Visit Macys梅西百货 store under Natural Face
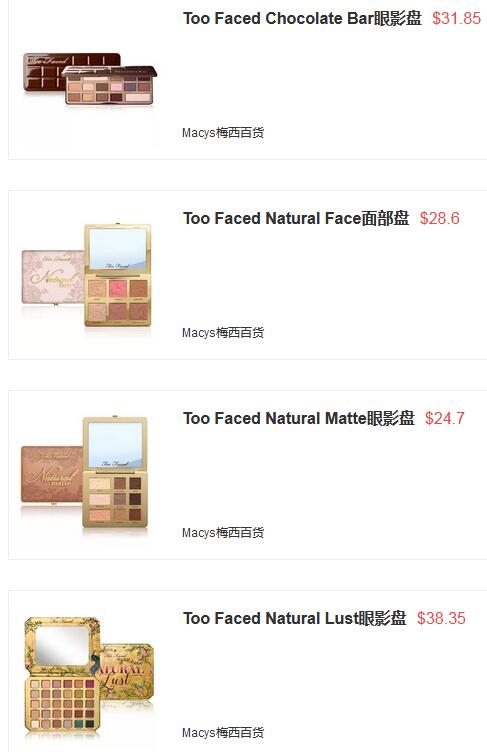 pyautogui.click(x=223, y=333)
